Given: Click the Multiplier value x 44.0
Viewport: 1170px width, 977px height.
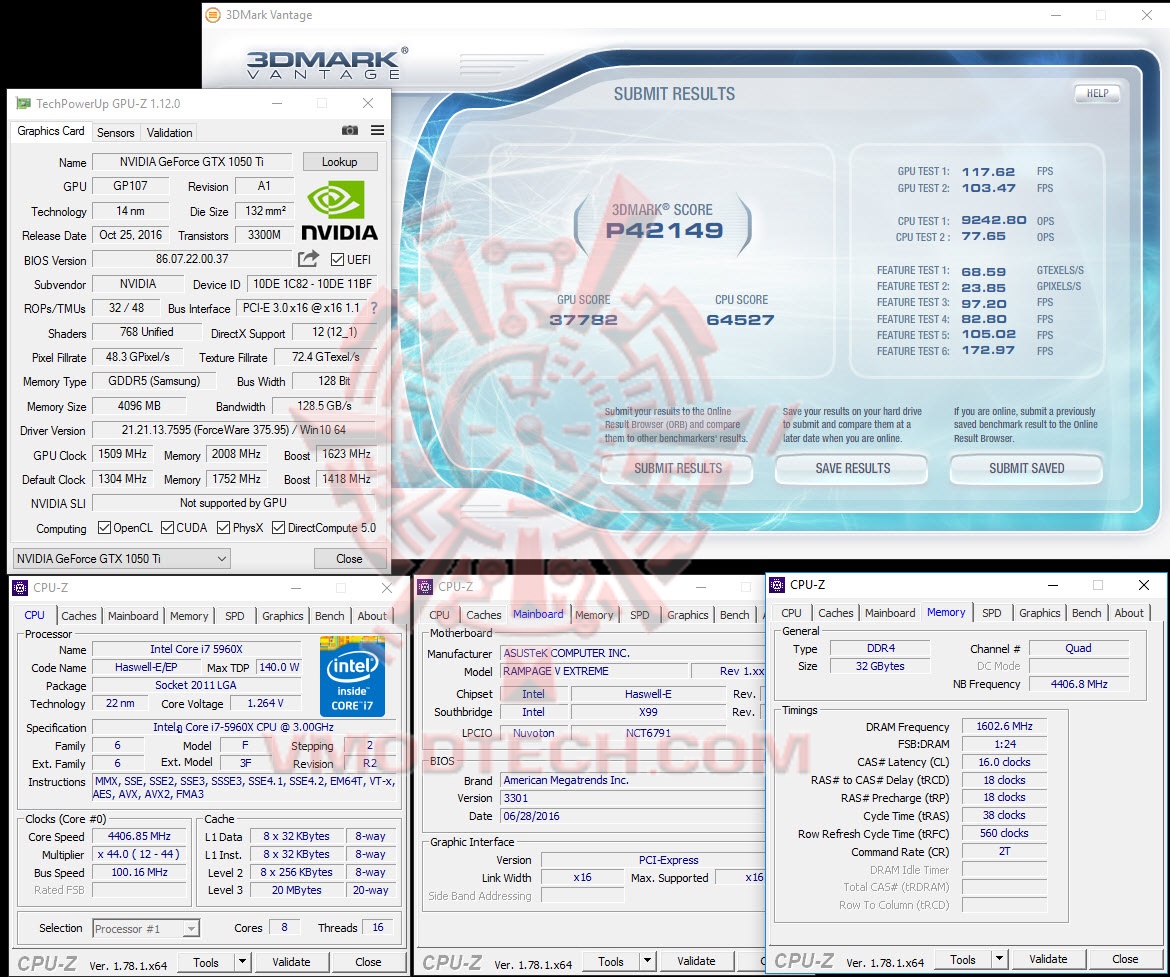Looking at the screenshot, I should (x=138, y=855).
